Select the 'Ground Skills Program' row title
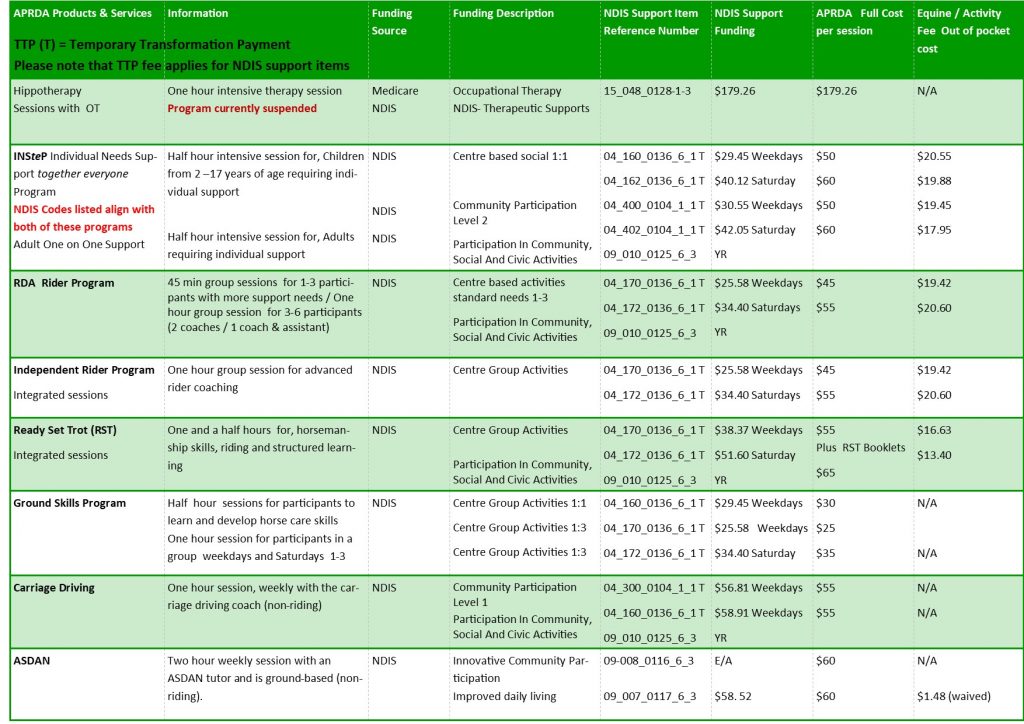 pos(70,503)
